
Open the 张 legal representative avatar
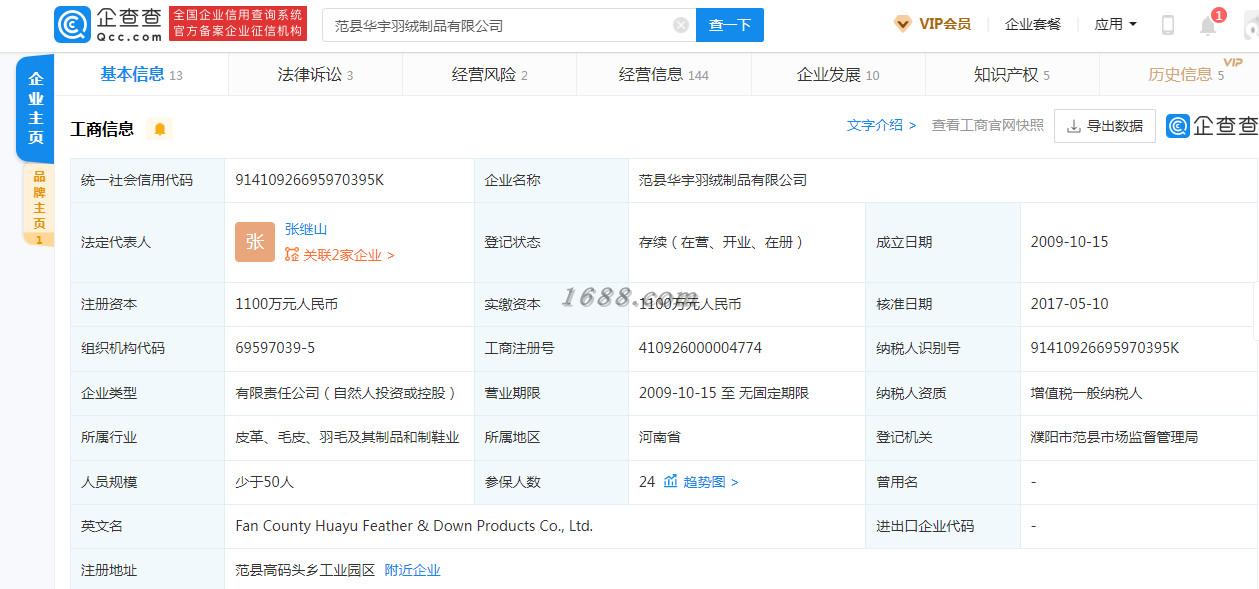click(x=255, y=242)
